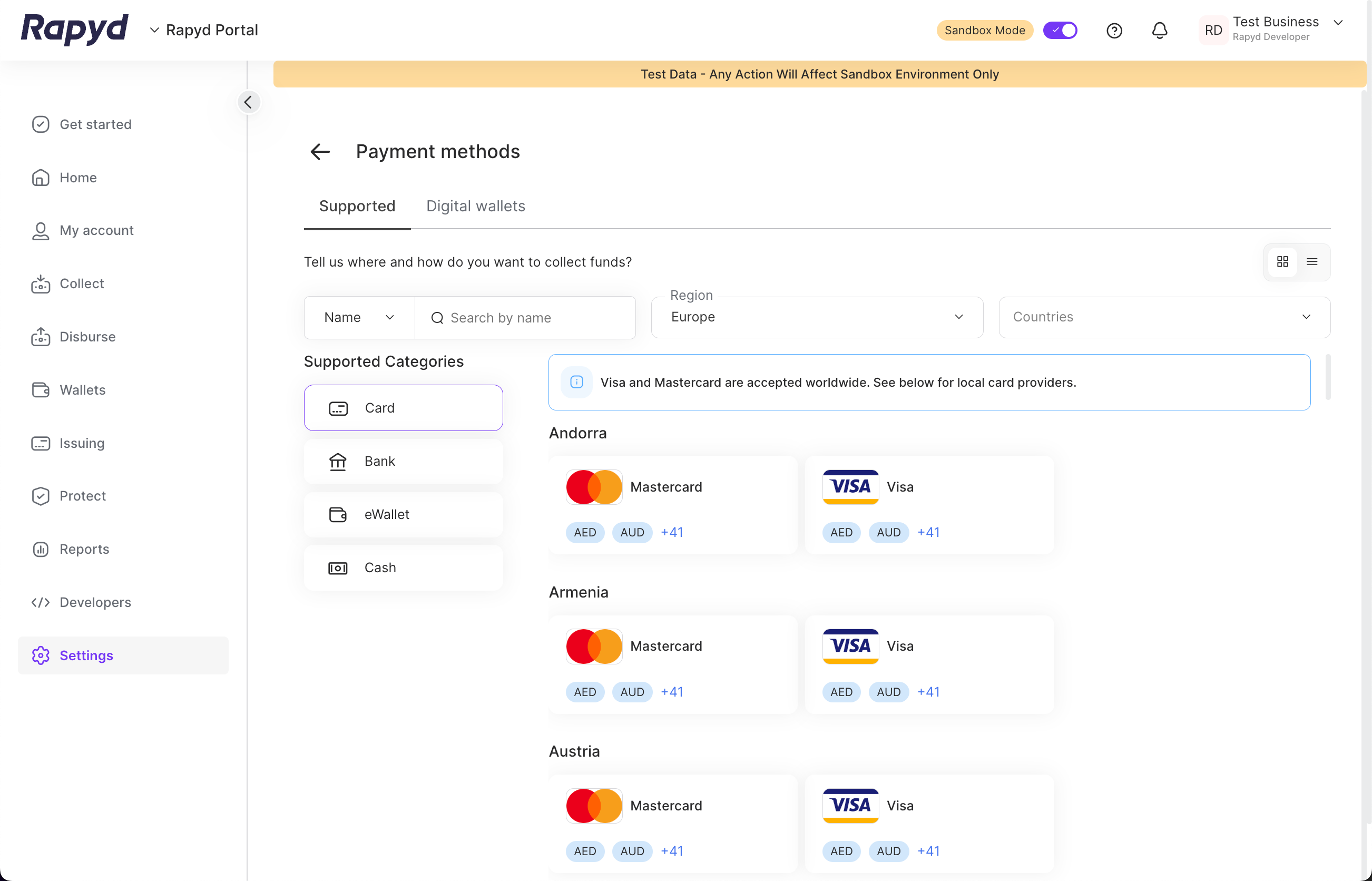Switch to the Digital wallets tab
Screen dimensions: 1372x881
475,206
